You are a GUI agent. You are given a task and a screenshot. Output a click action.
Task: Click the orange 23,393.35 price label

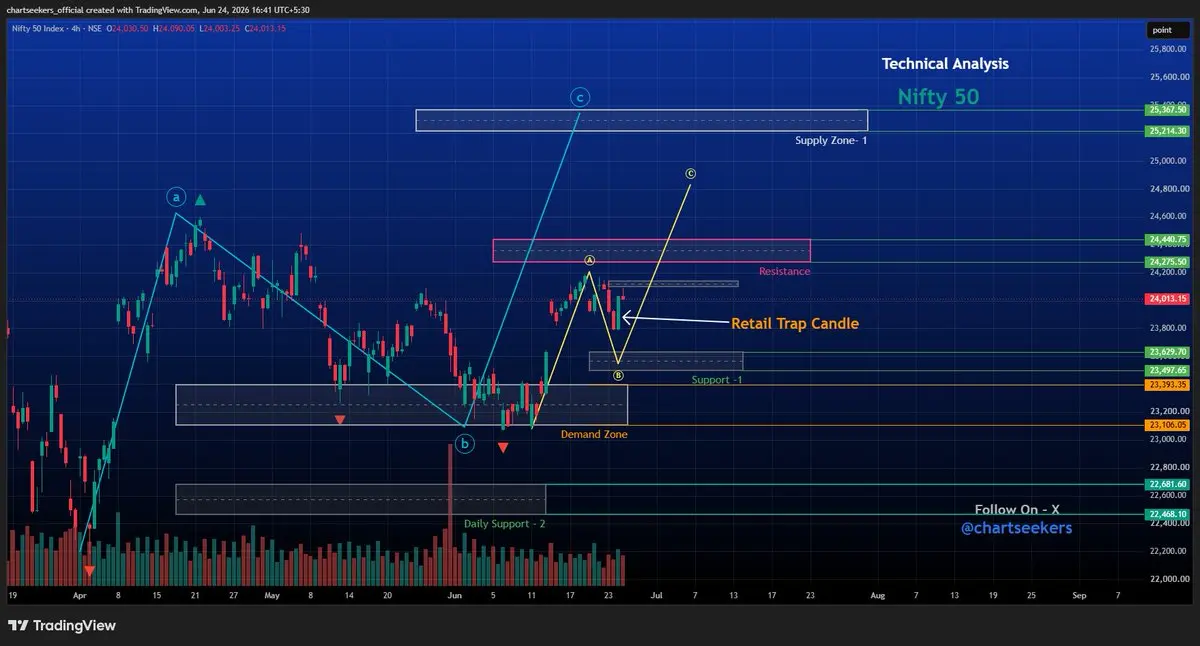point(1168,385)
